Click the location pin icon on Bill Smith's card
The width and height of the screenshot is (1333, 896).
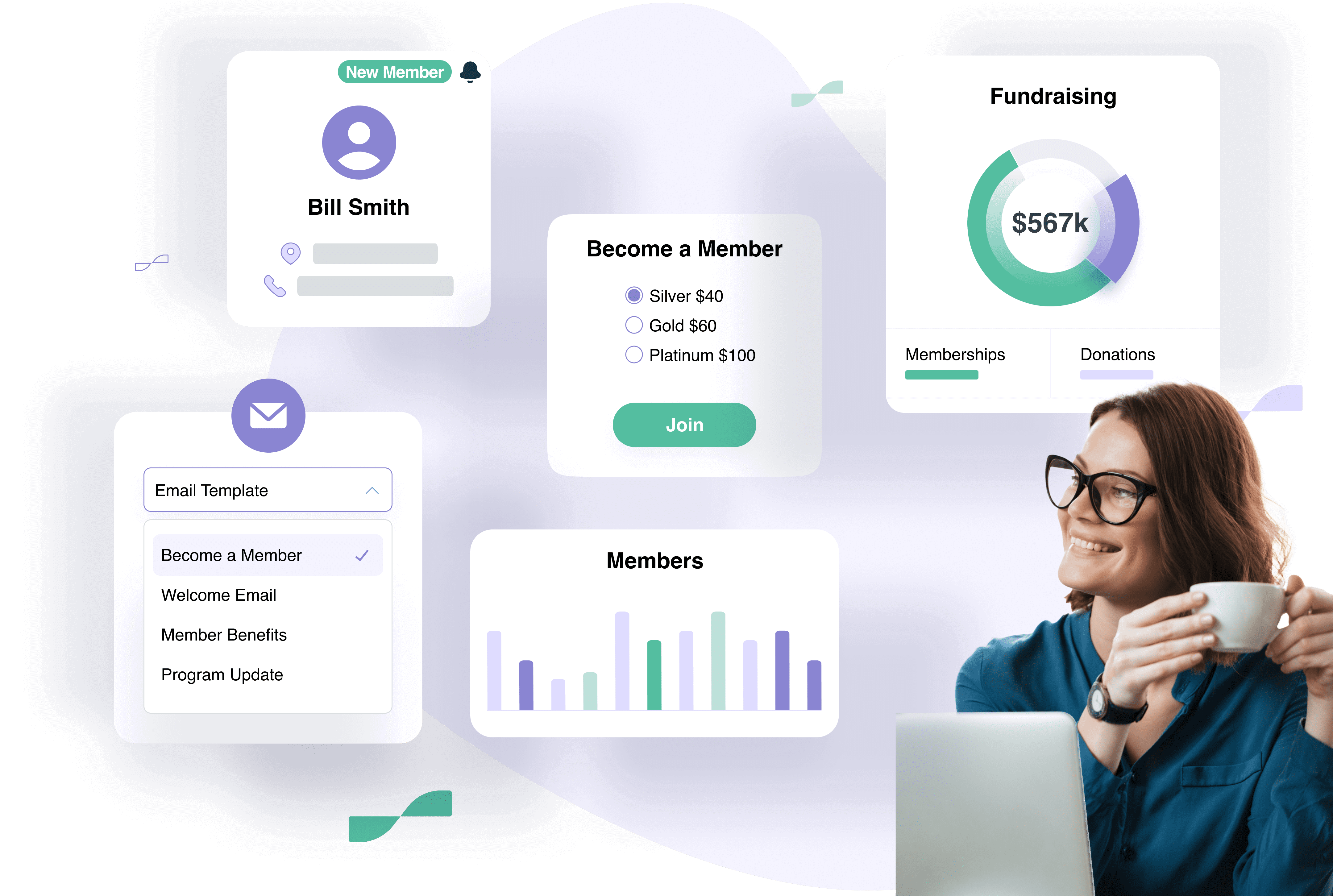click(x=291, y=253)
